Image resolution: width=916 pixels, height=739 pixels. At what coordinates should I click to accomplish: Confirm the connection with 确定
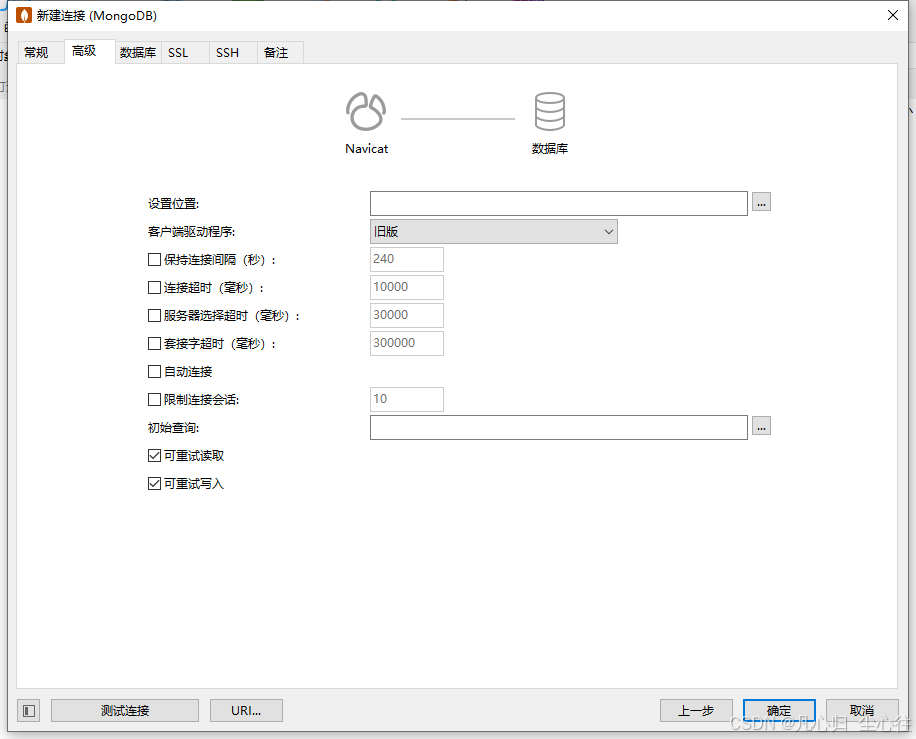[x=779, y=710]
